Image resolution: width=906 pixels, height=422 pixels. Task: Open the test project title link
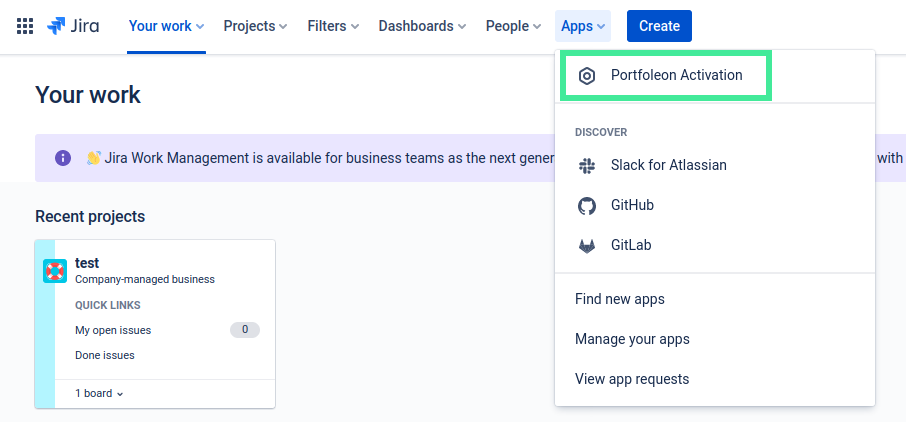tap(87, 263)
